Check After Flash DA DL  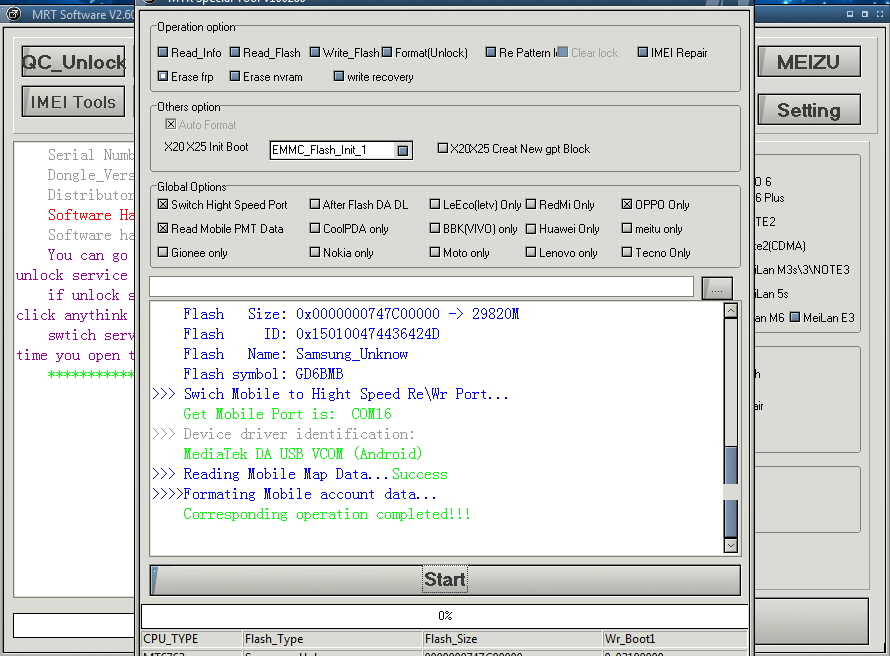(315, 204)
